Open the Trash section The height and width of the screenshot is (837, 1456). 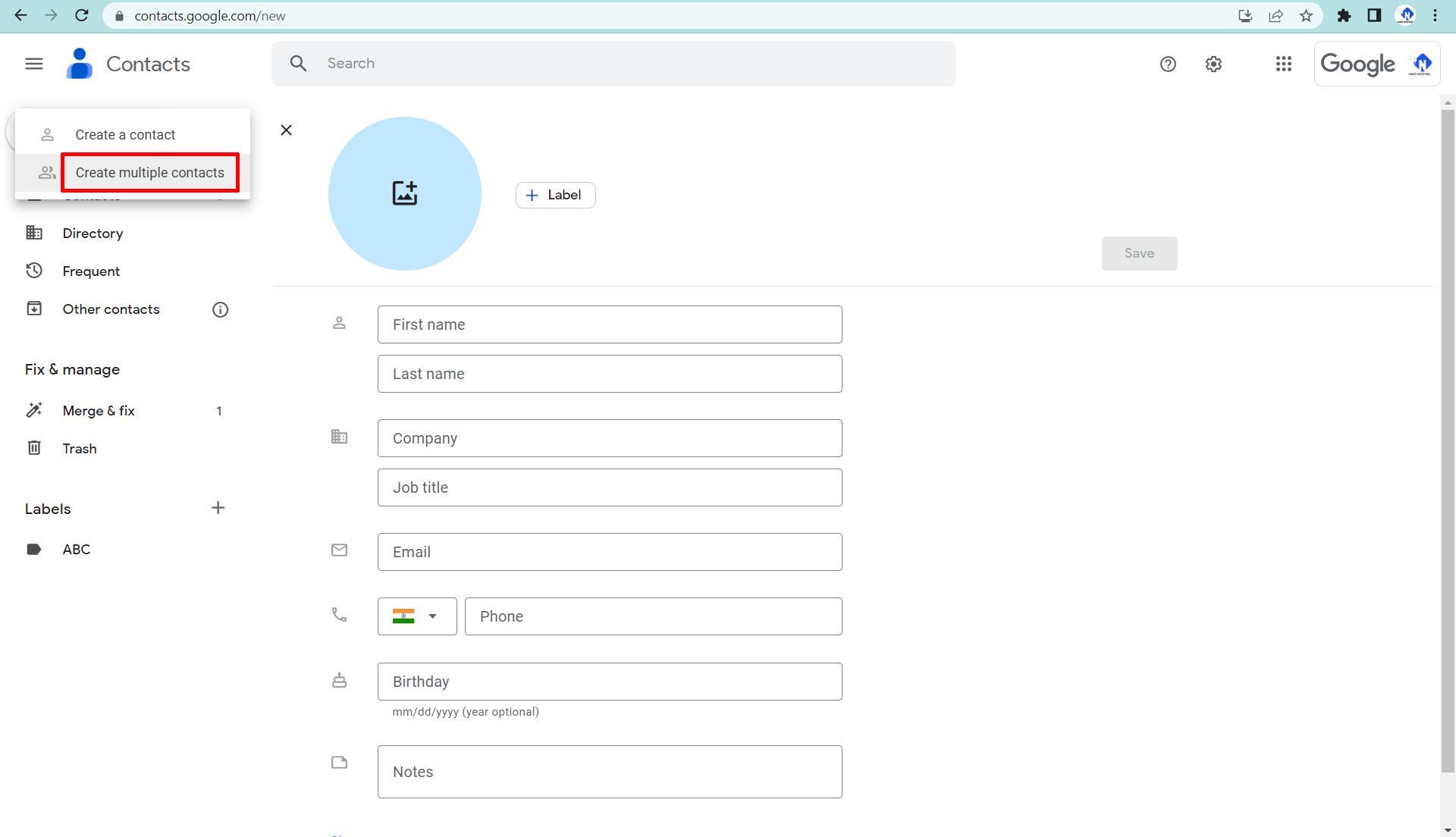coord(79,448)
